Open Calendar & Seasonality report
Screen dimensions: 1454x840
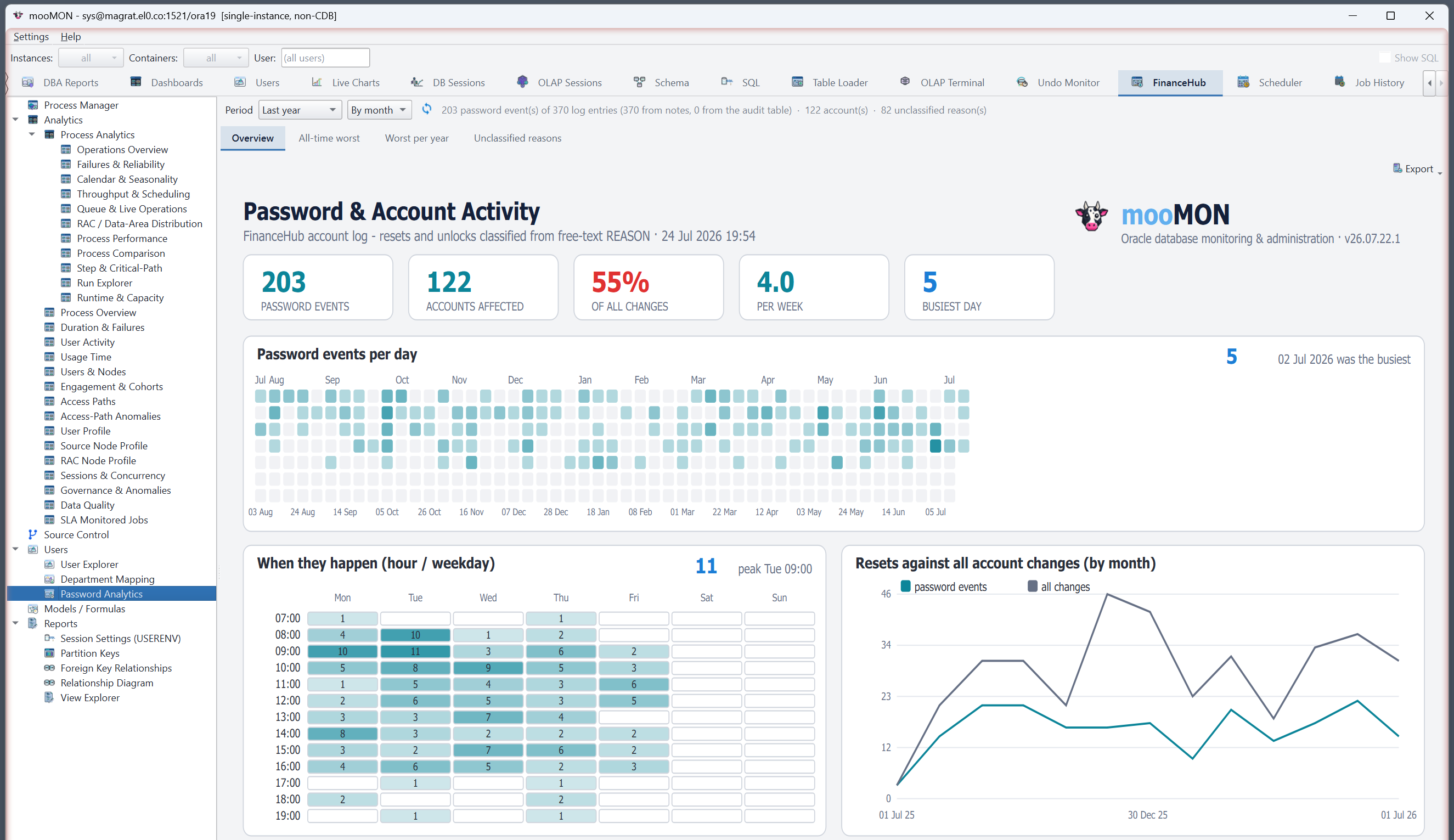[x=127, y=179]
